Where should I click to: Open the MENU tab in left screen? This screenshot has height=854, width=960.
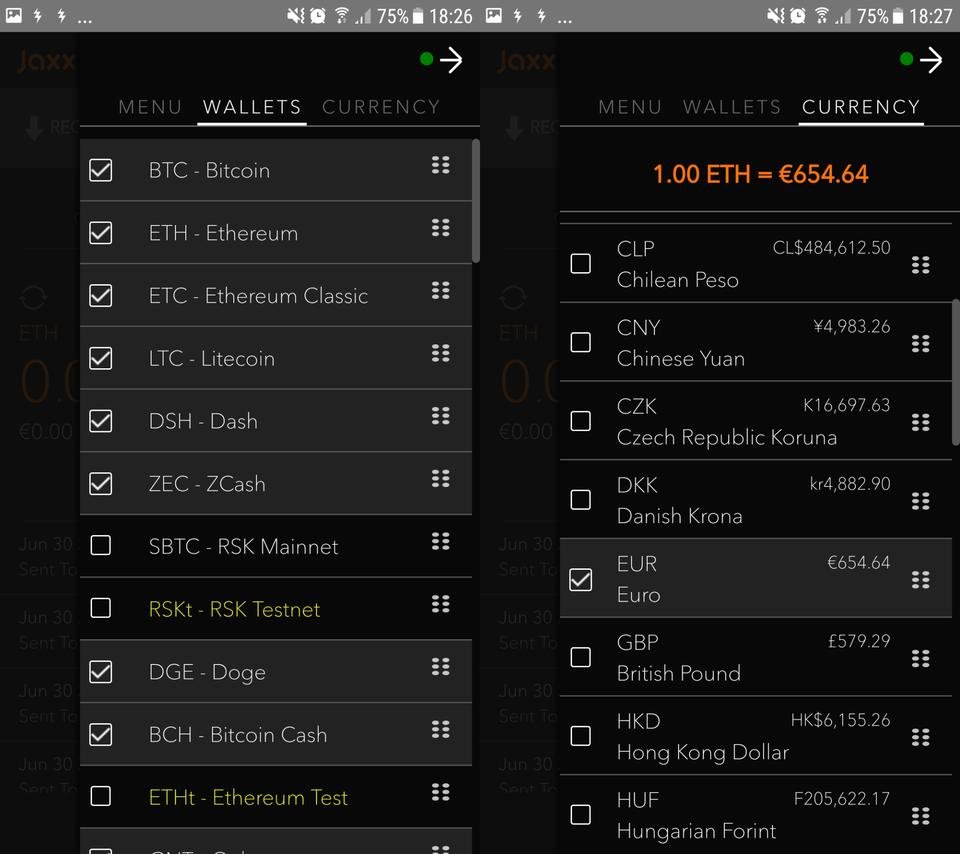150,107
